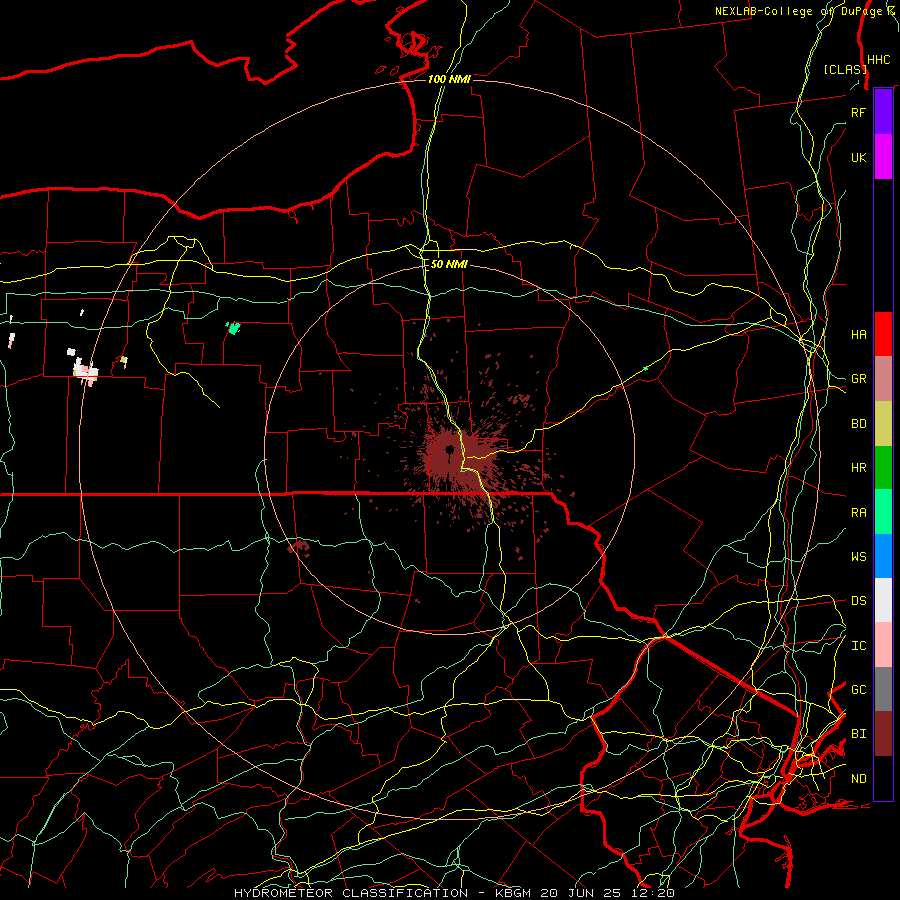This screenshot has width=900, height=900.
Task: Click the white and pink snow echo cluster
Action: point(86,370)
